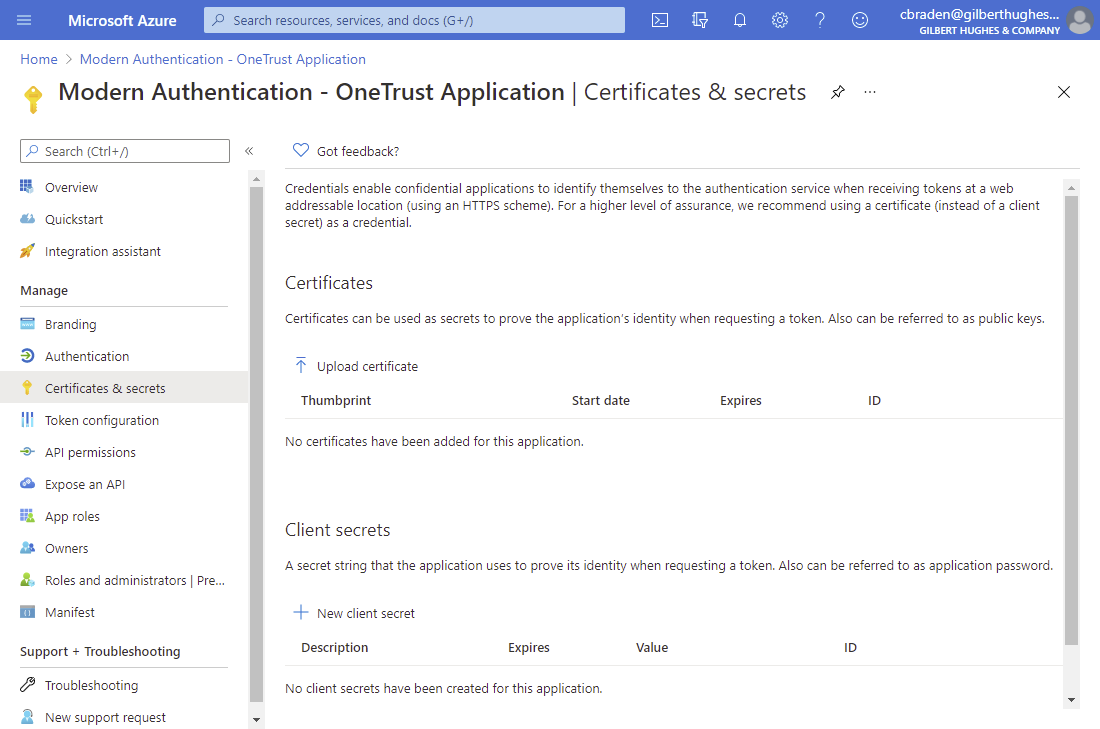Click New client secret button

coord(354,613)
